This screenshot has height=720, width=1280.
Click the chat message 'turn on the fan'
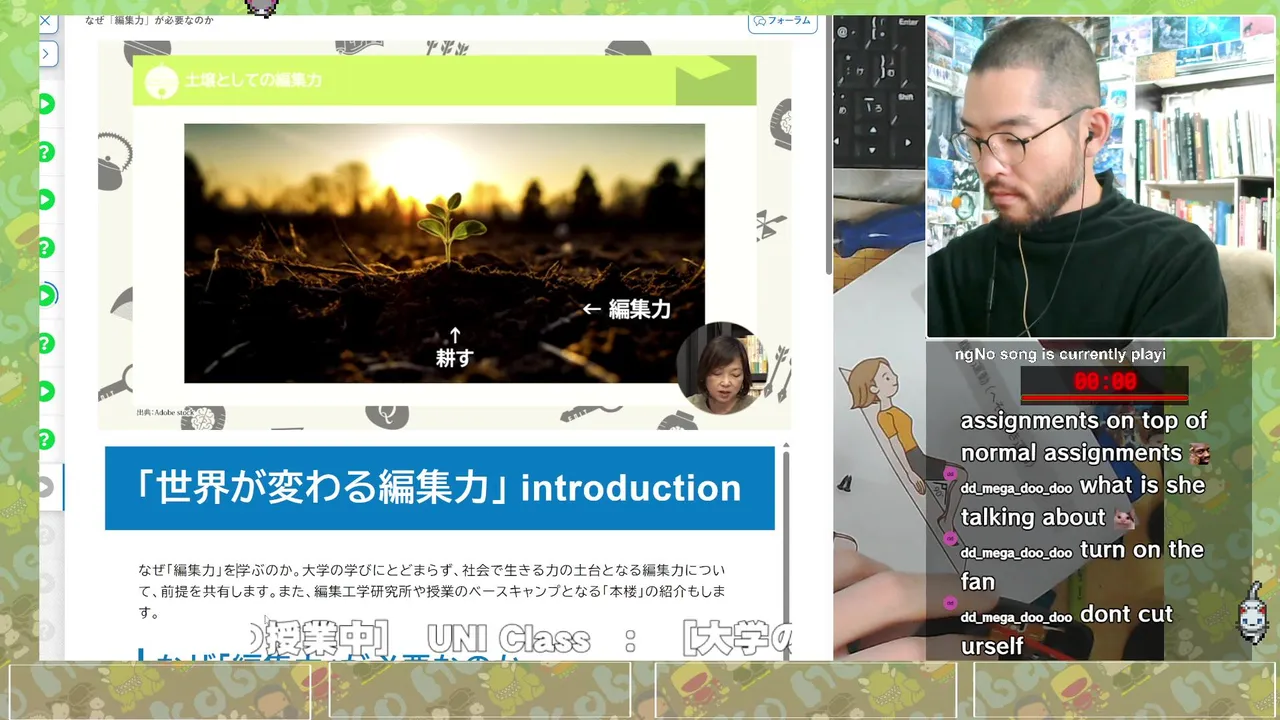click(x=1082, y=565)
